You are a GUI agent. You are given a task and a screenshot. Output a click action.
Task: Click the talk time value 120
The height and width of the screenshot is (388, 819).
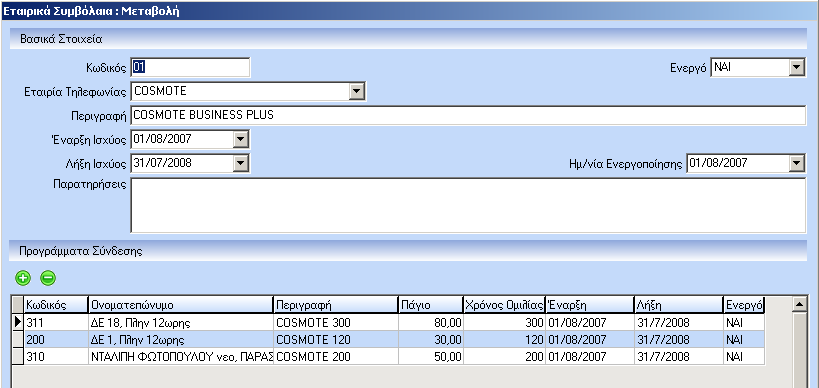[x=505, y=339]
